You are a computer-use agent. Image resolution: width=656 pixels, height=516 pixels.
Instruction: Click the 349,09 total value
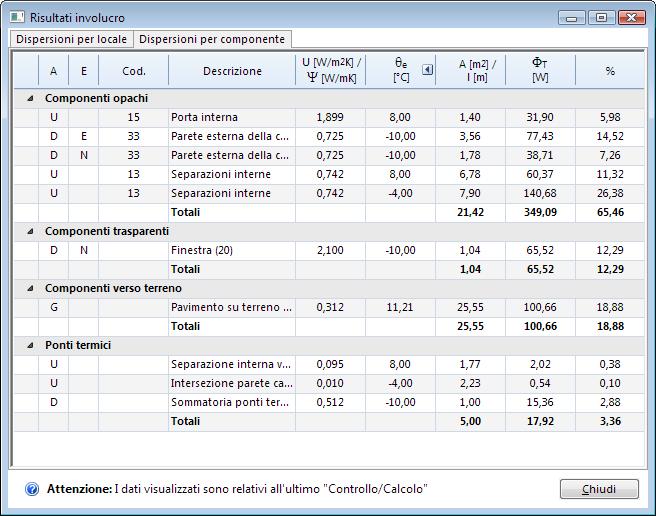pyautogui.click(x=541, y=212)
